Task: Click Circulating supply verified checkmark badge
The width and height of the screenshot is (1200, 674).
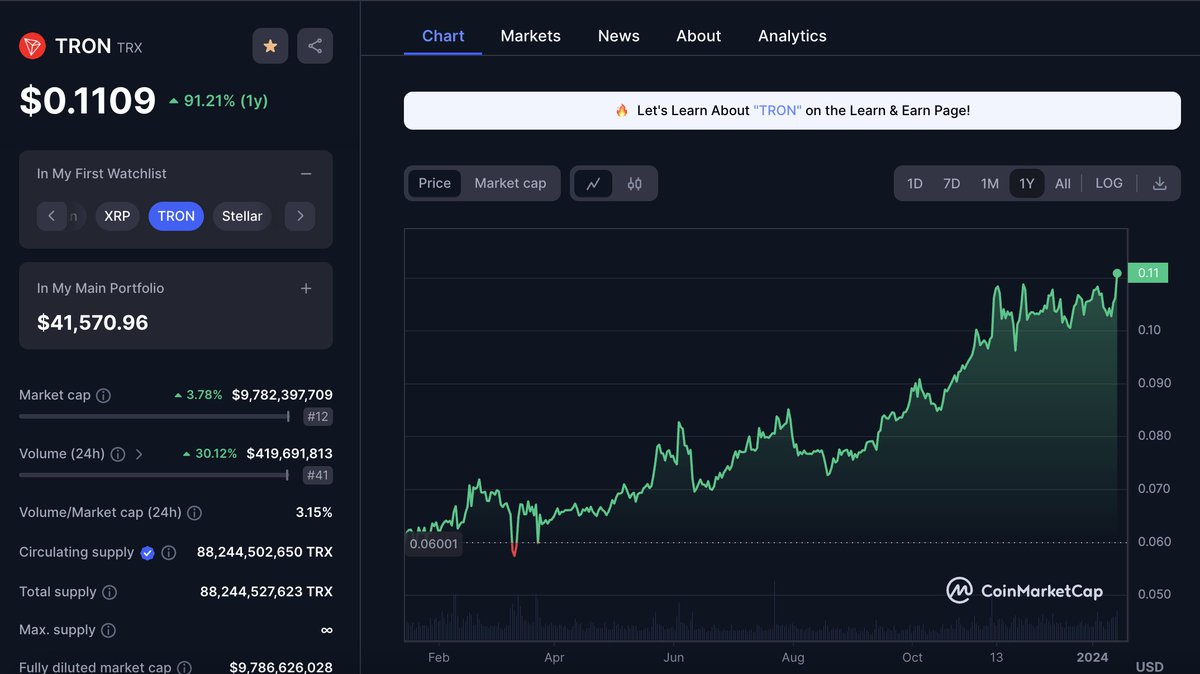Action: tap(148, 552)
